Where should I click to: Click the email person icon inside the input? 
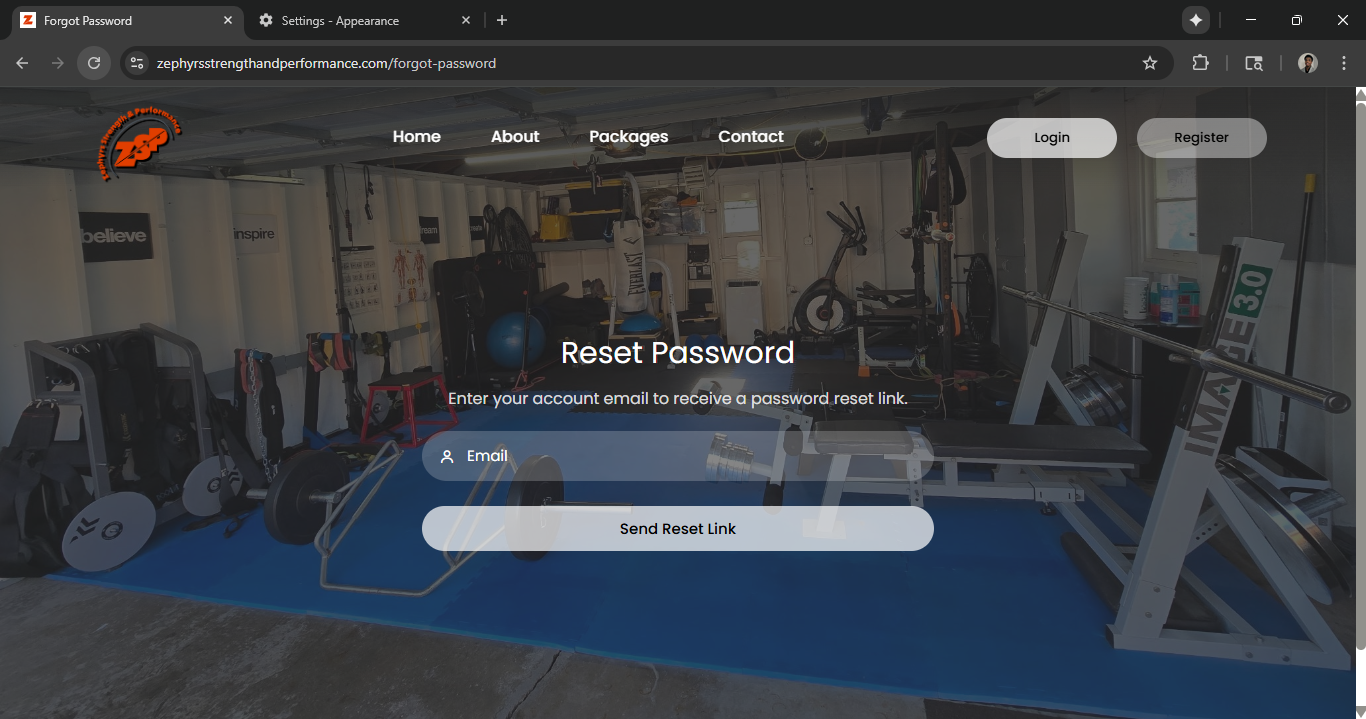[446, 455]
